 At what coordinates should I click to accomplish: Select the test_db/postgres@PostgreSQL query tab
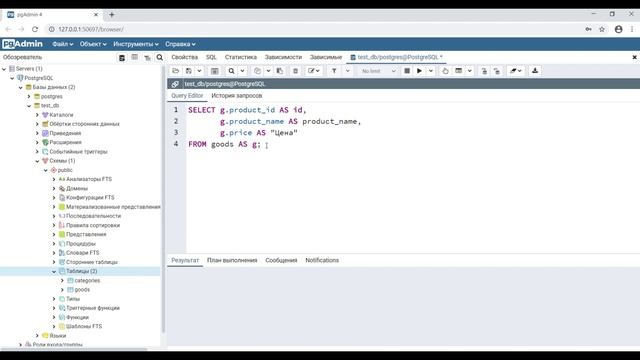(396, 57)
